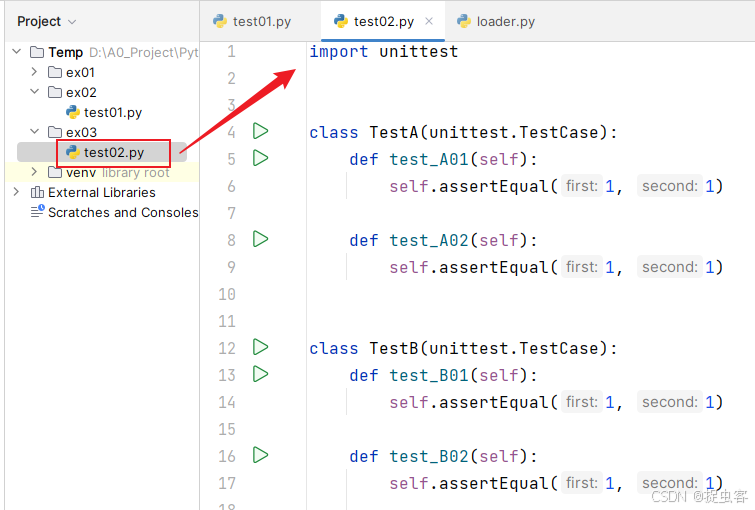Run test_A01 using its gutter play icon

pyautogui.click(x=260, y=158)
